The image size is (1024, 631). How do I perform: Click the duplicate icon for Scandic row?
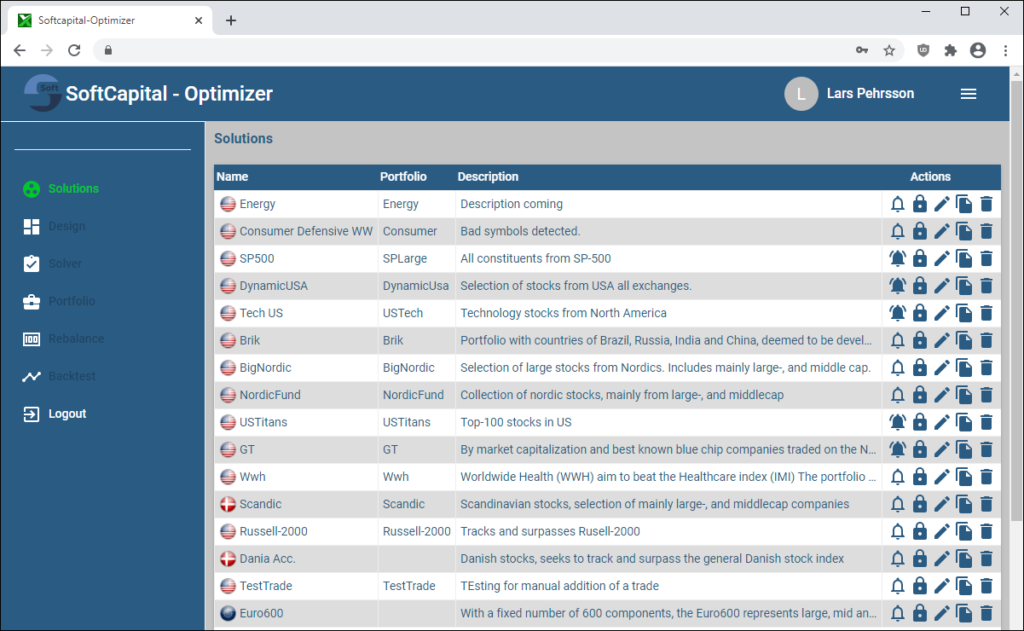[964, 504]
